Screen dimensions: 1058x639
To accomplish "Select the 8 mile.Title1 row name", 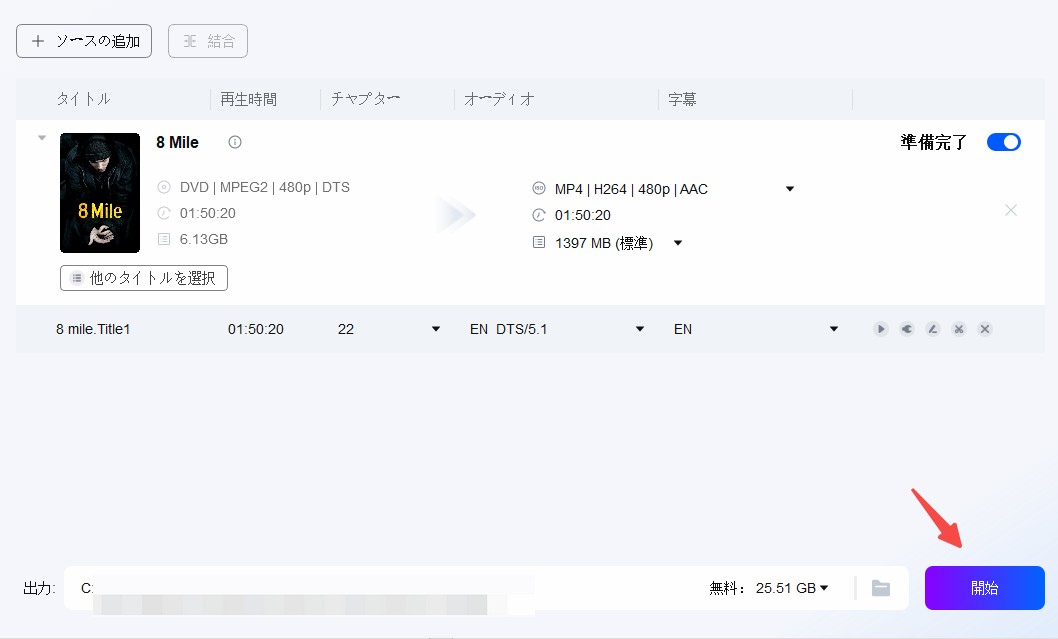I will click(x=93, y=329).
